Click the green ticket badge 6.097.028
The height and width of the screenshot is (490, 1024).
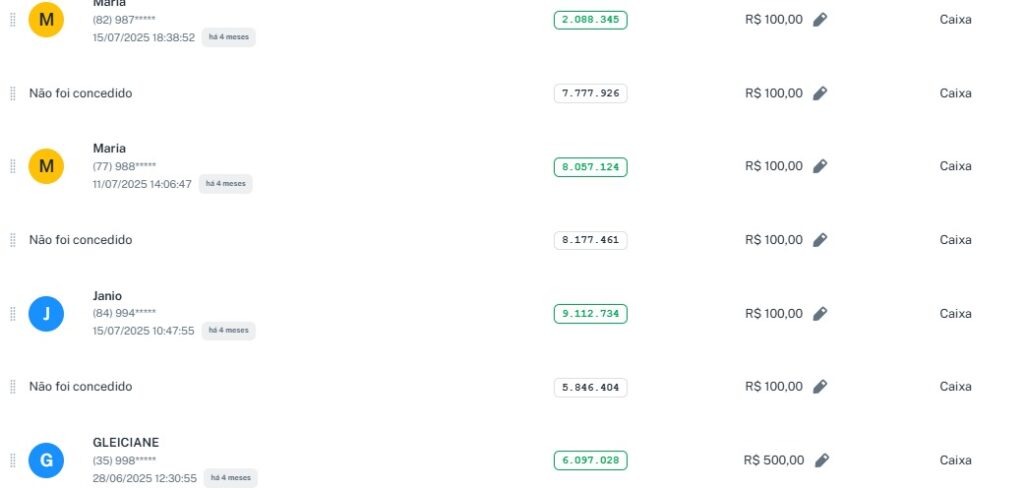click(x=590, y=461)
